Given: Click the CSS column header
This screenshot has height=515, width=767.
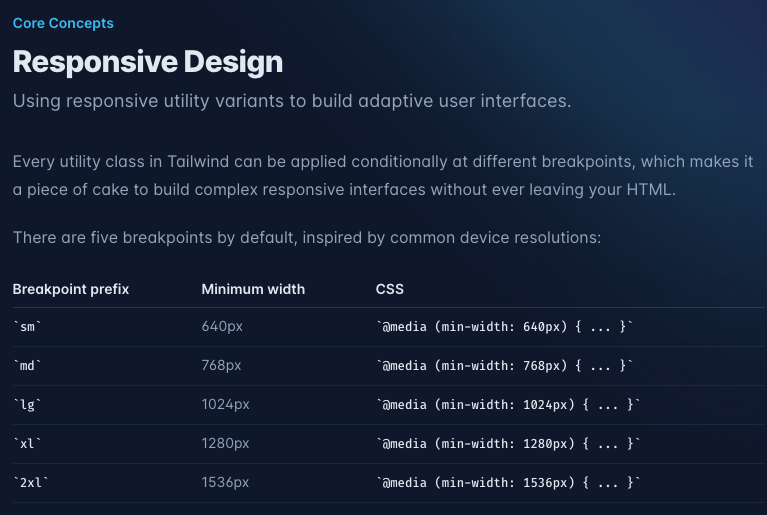Looking at the screenshot, I should [x=390, y=289].
